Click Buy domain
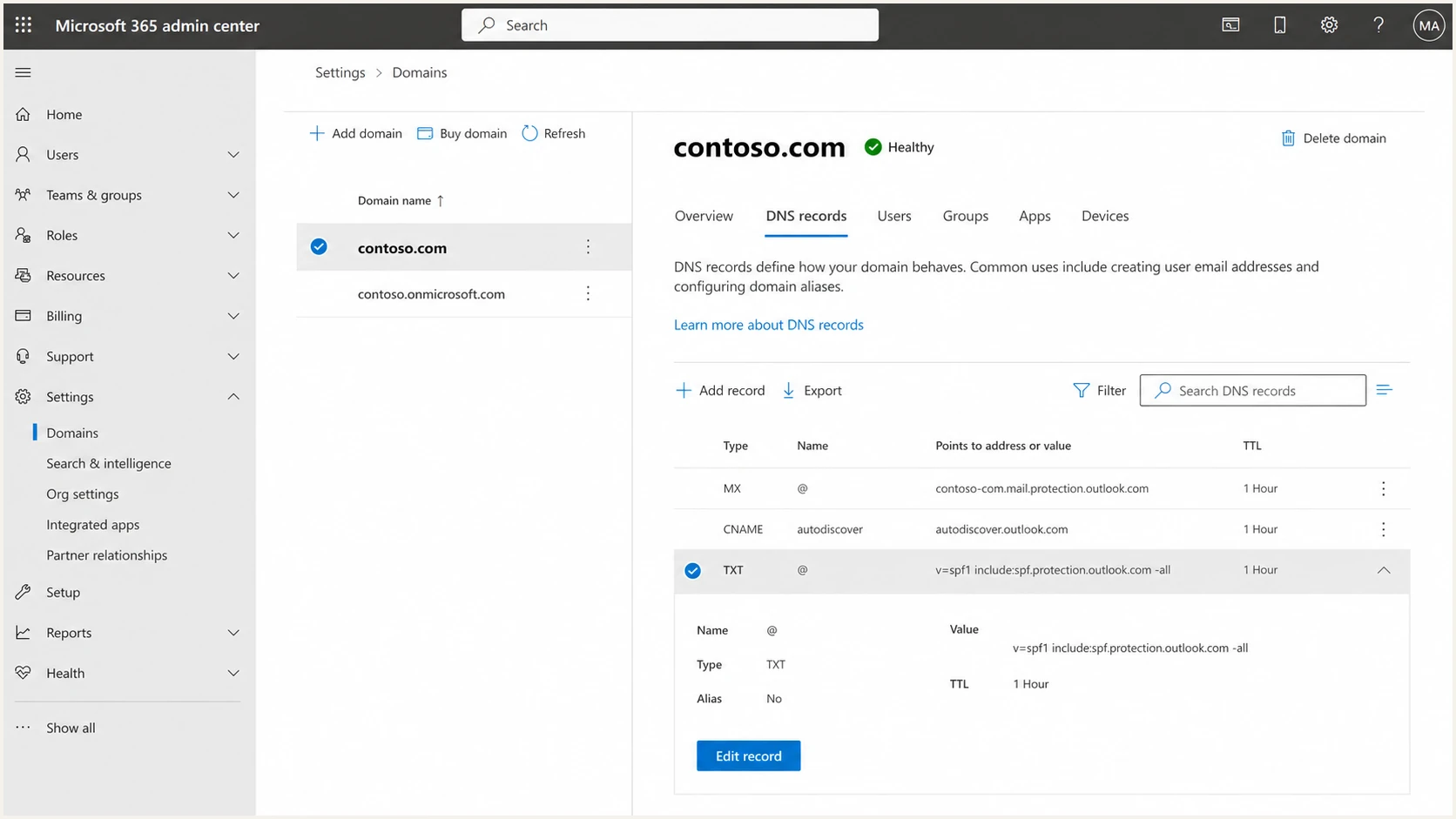The height and width of the screenshot is (819, 1456). (x=462, y=133)
